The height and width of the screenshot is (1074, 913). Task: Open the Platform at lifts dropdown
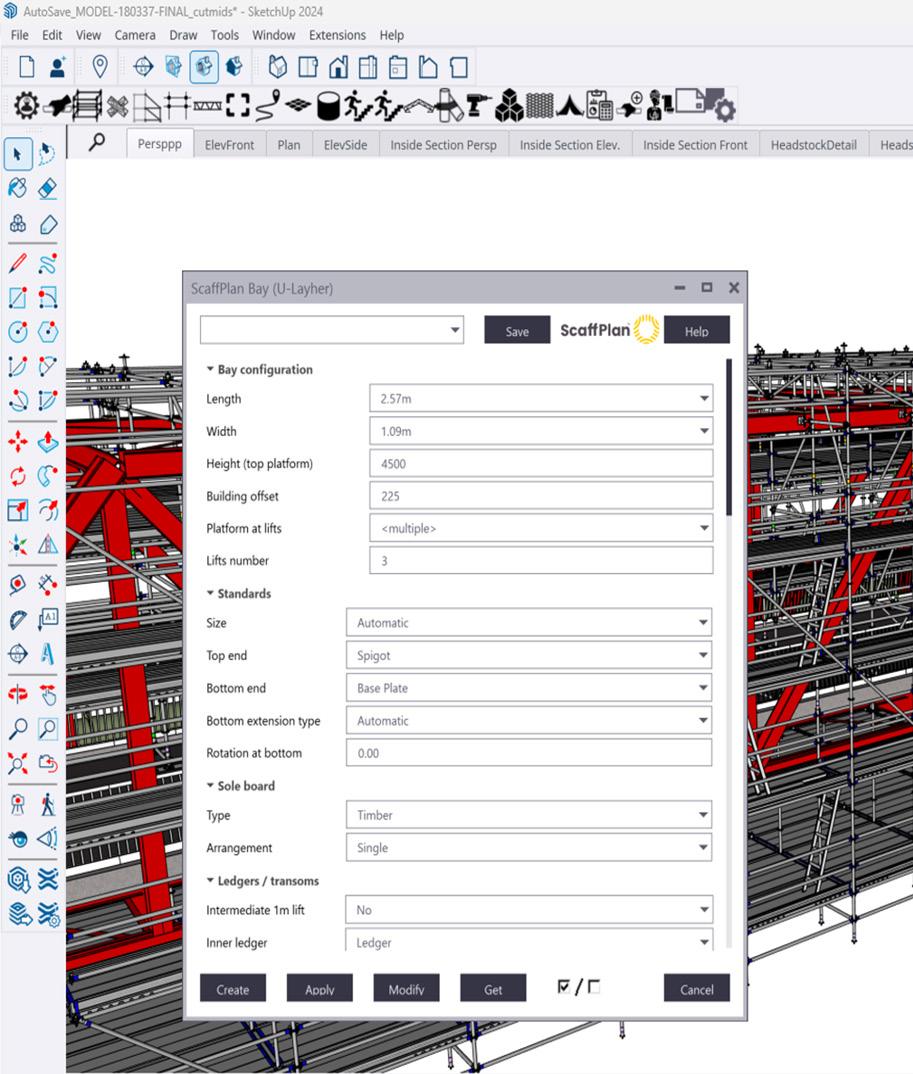(x=541, y=528)
